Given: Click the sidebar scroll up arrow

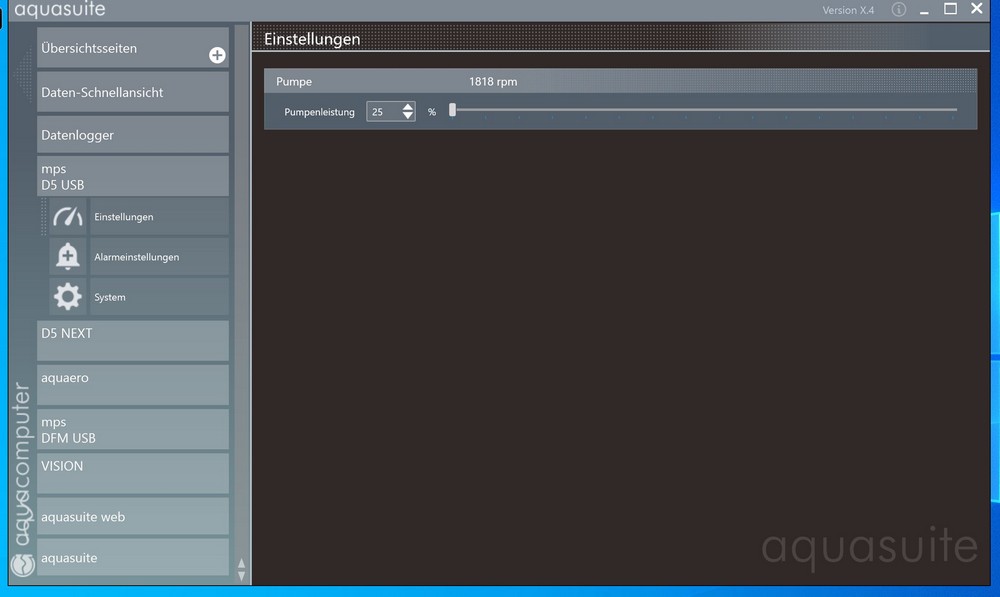Looking at the screenshot, I should (241, 564).
